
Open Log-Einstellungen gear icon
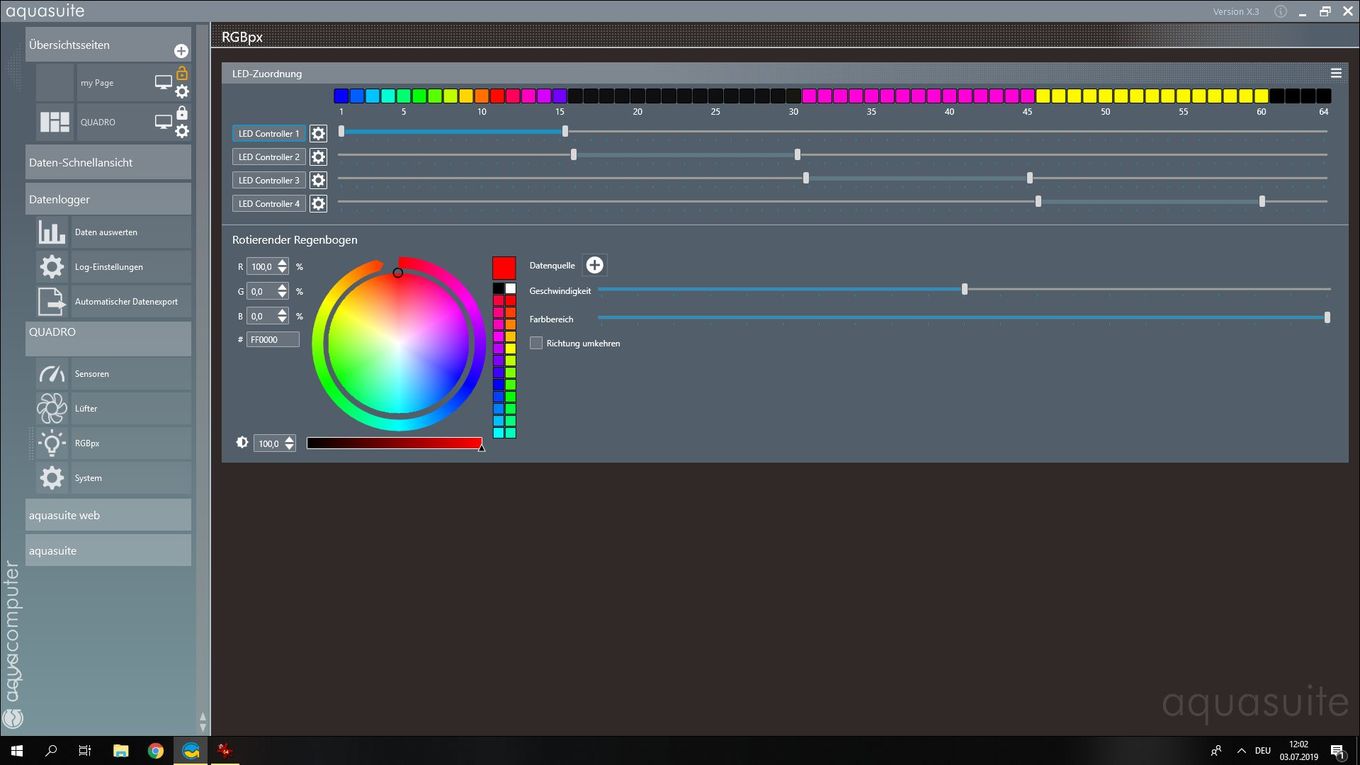pyautogui.click(x=52, y=267)
